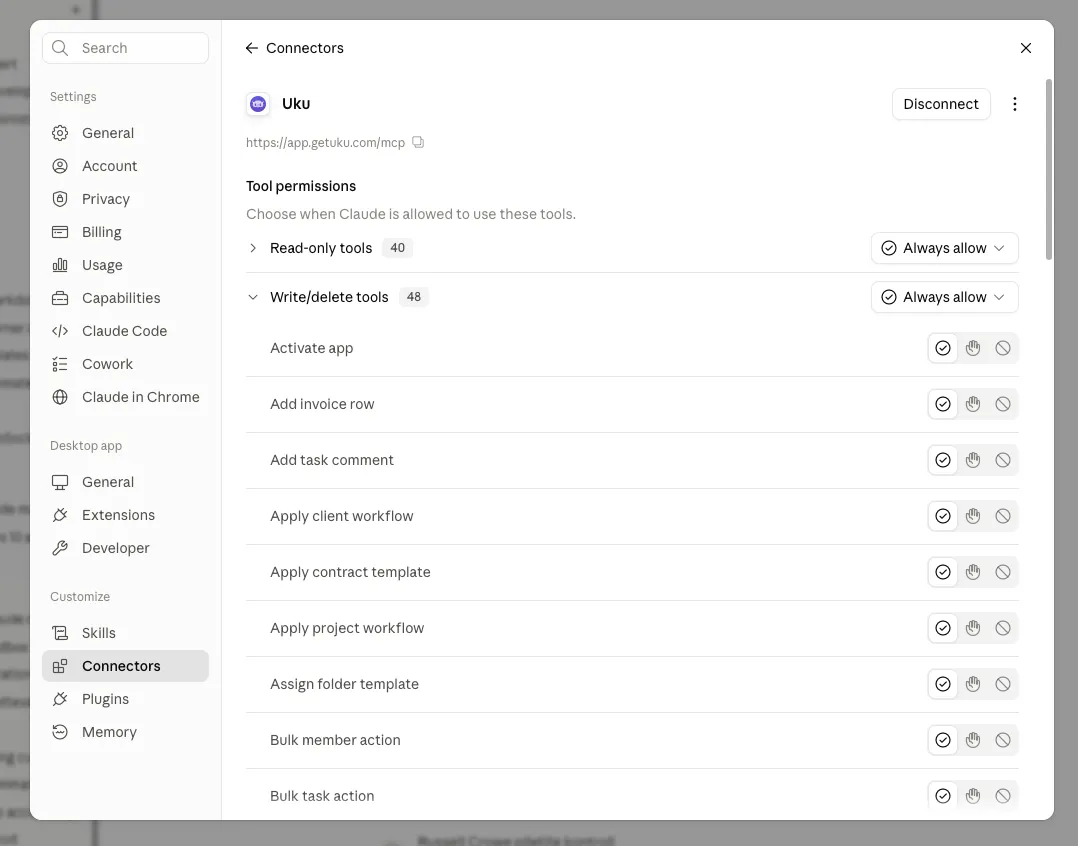Open the Extensions settings page
1078x846 pixels.
pos(125,515)
